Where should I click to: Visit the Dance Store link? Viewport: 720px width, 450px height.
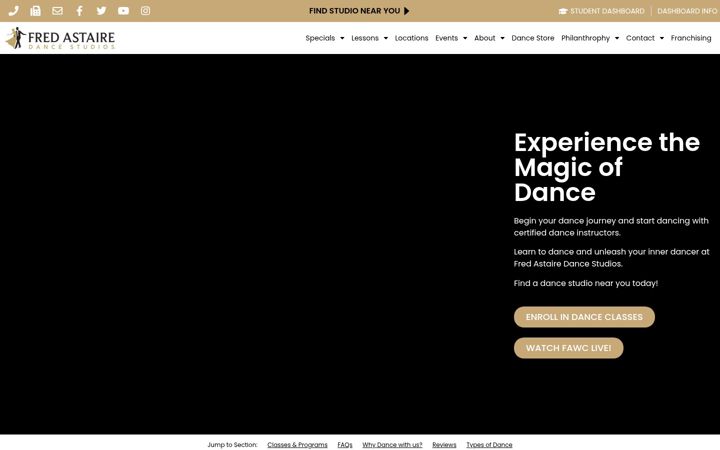[533, 38]
